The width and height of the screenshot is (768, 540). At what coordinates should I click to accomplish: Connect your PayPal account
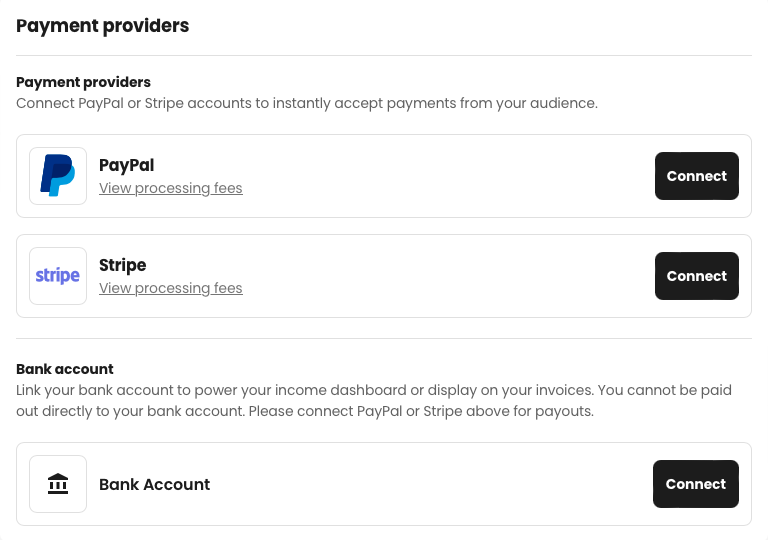point(696,176)
